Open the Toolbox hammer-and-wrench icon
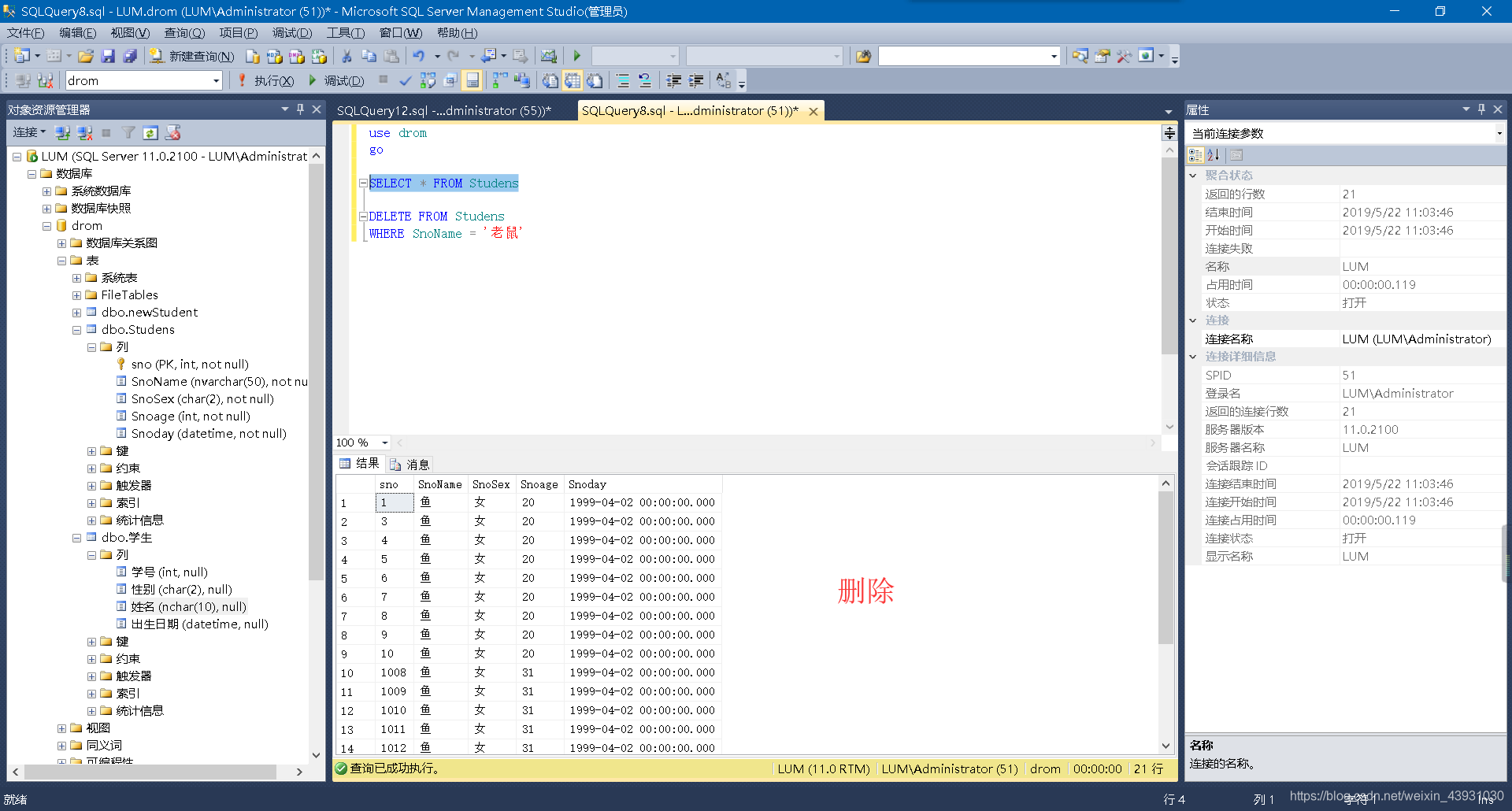The height and width of the screenshot is (811, 1512). 1124,56
